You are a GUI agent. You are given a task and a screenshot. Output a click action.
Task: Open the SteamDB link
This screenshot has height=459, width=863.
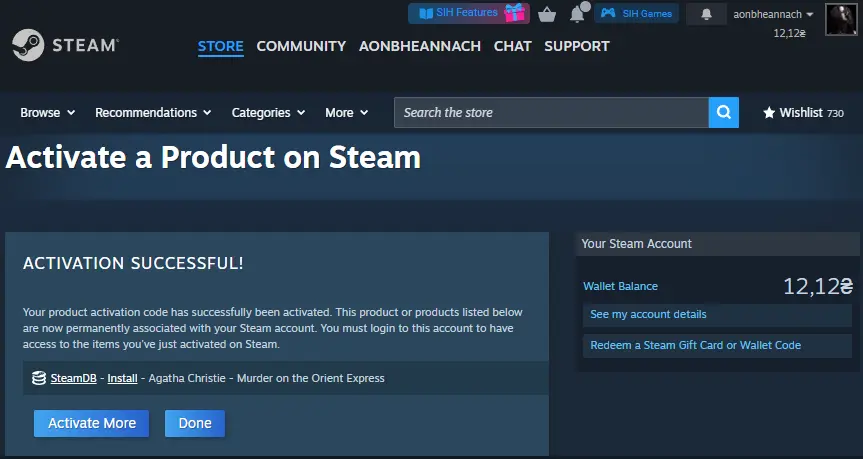(74, 378)
